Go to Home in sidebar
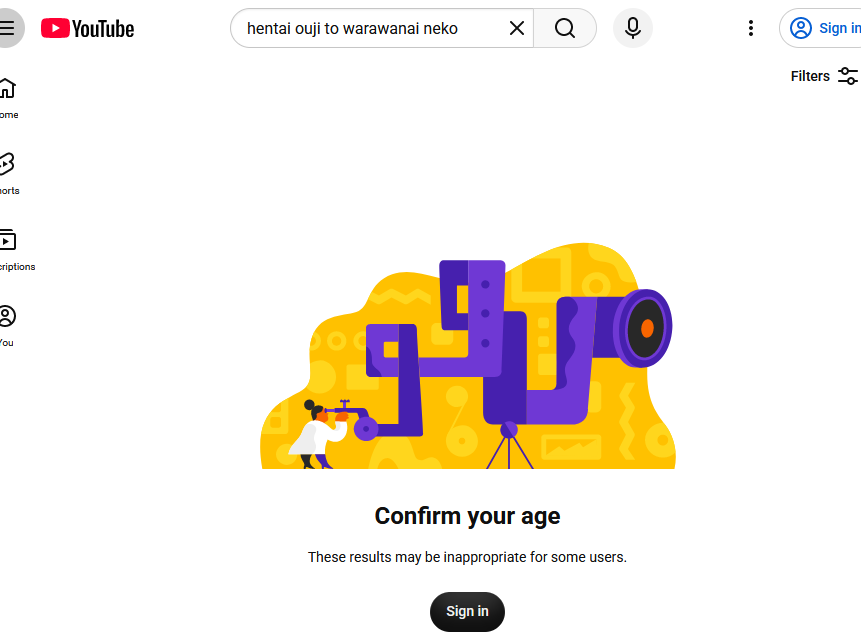Image resolution: width=861 pixels, height=641 pixels. coord(8,98)
